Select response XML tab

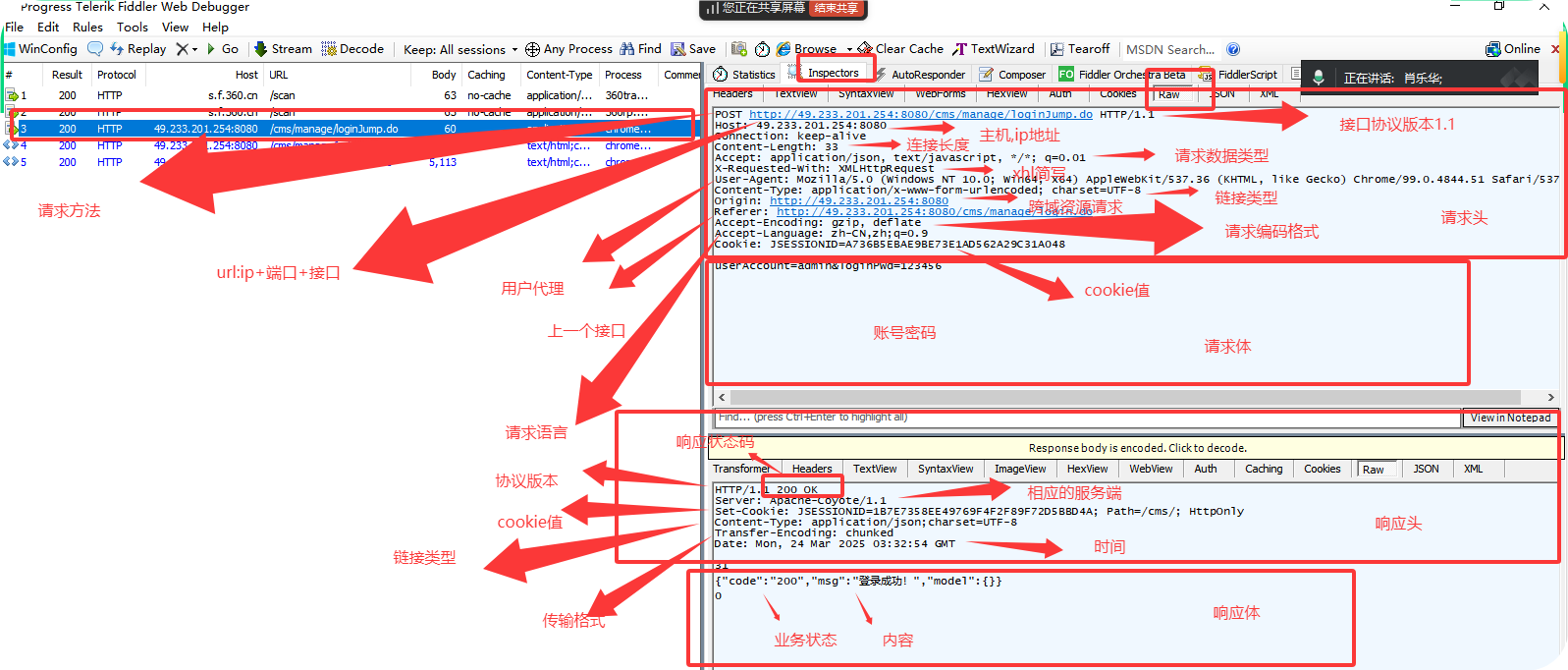tap(1473, 470)
